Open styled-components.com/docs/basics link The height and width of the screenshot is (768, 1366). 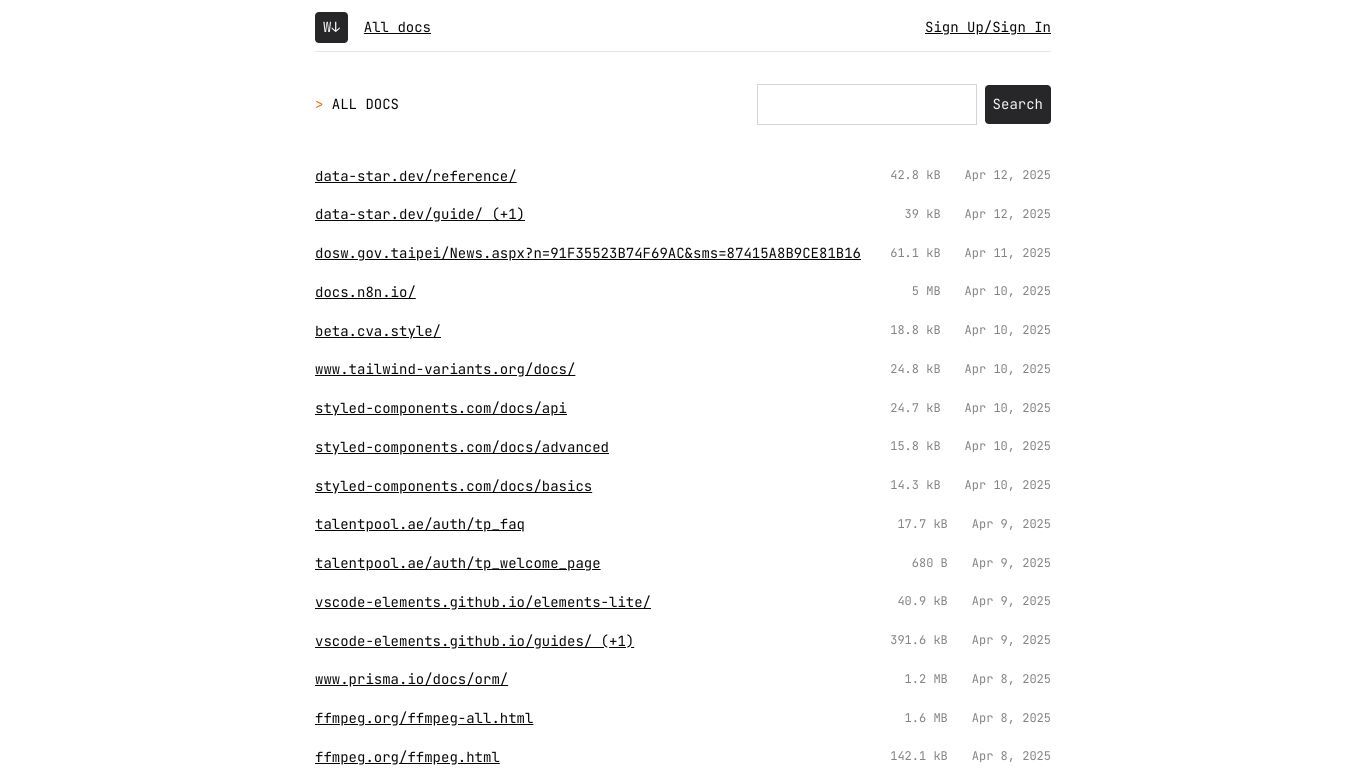pos(453,487)
